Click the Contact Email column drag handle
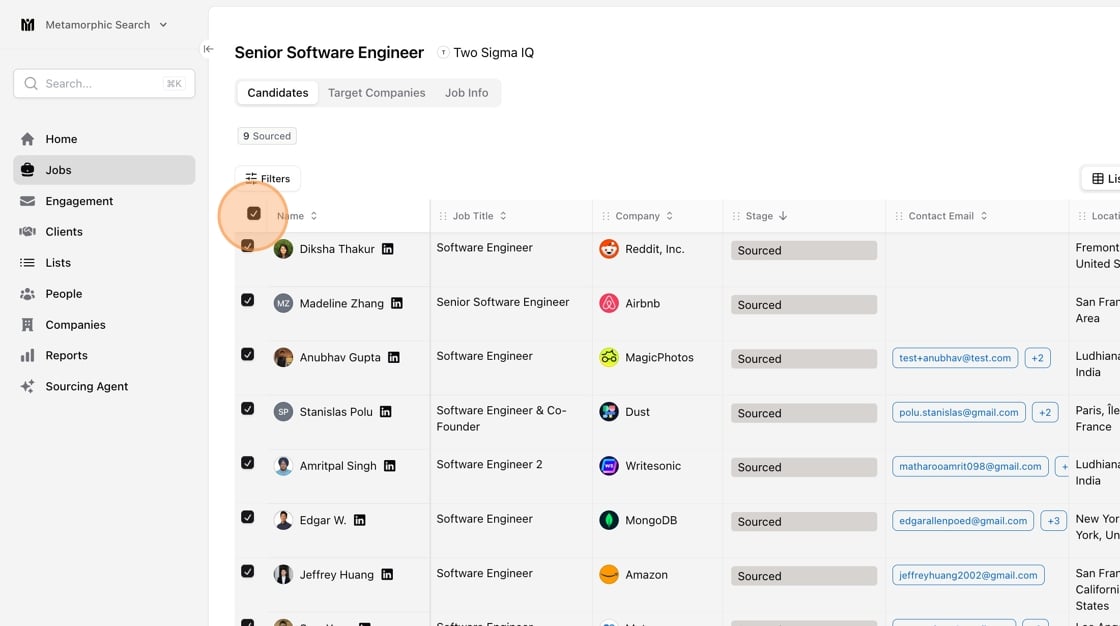 click(x=899, y=216)
